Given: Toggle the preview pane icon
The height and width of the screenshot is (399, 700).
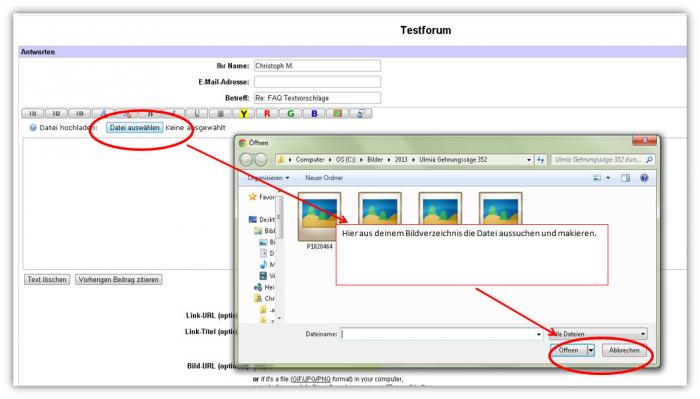Looking at the screenshot, I should point(625,178).
